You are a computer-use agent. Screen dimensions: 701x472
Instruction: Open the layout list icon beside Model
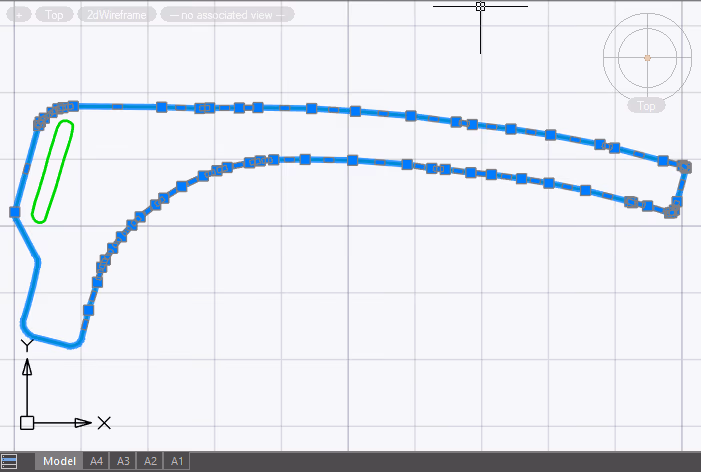[x=9, y=461]
